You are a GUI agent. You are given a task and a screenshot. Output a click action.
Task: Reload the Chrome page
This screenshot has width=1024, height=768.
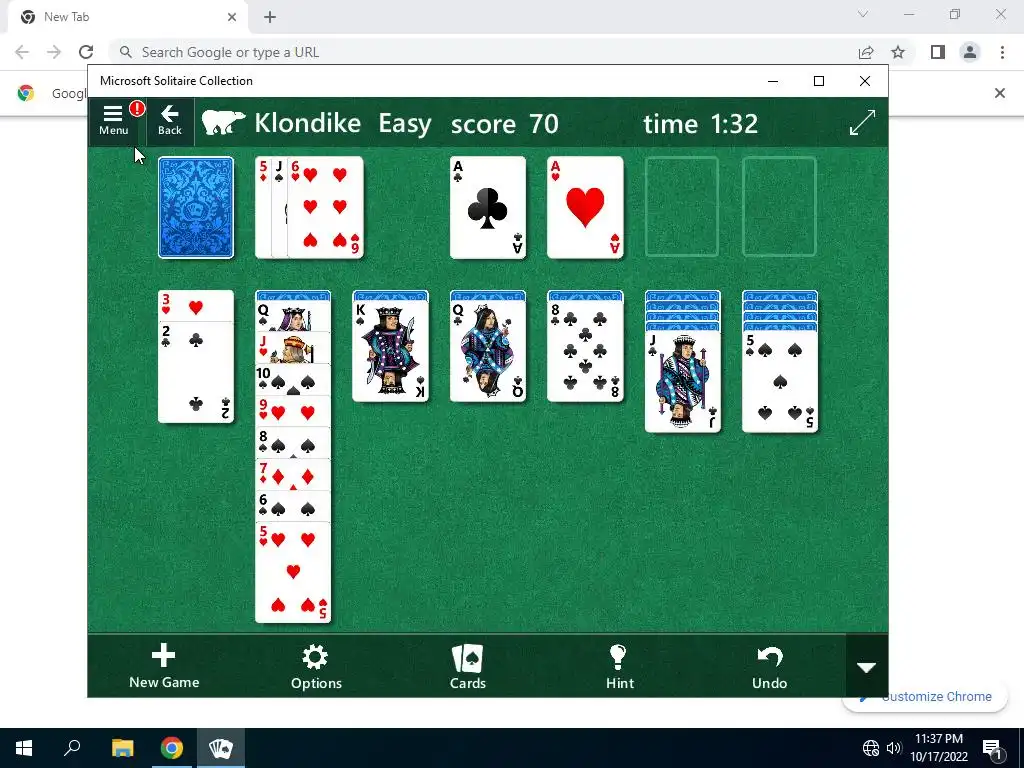[x=86, y=52]
